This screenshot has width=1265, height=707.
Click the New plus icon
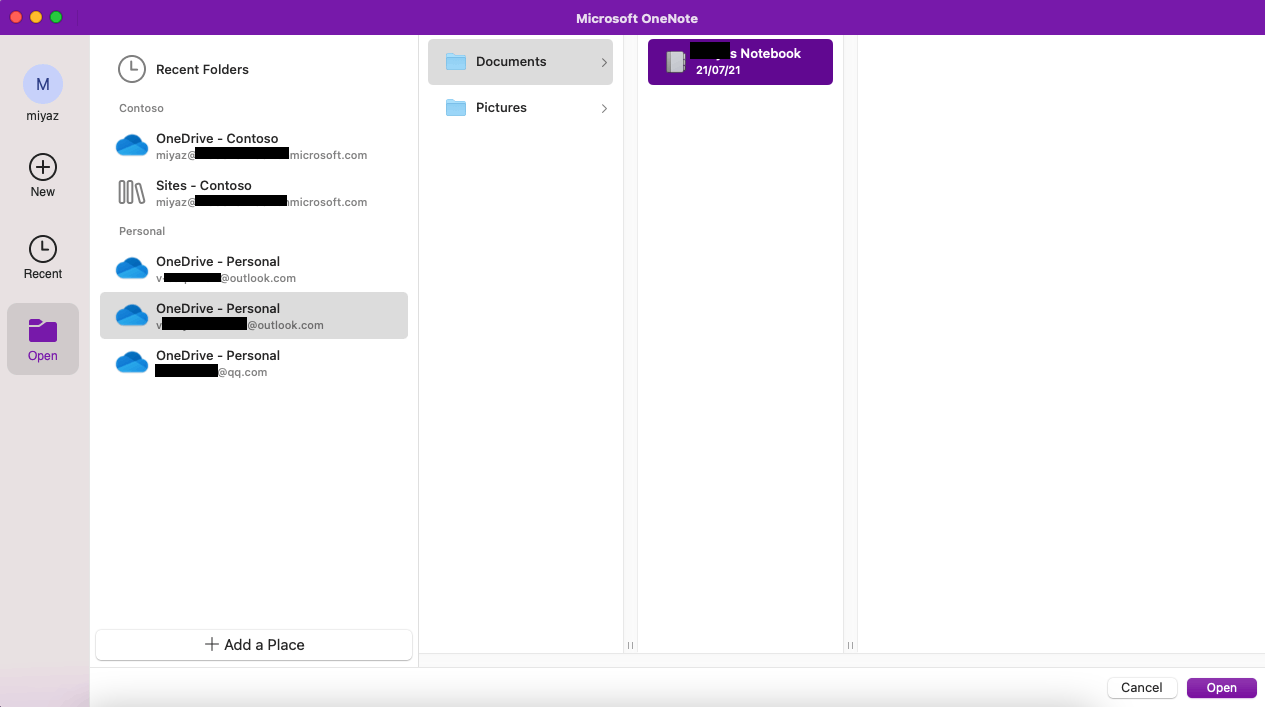[43, 166]
